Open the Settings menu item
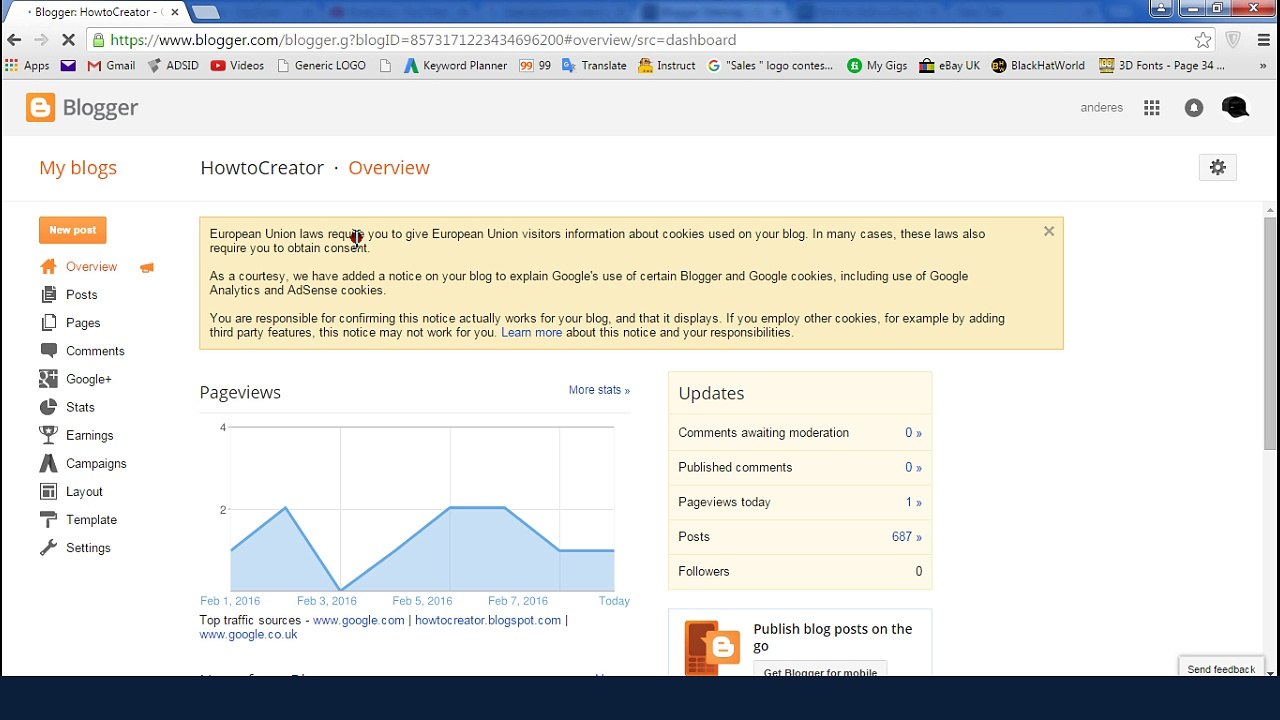 coord(88,548)
